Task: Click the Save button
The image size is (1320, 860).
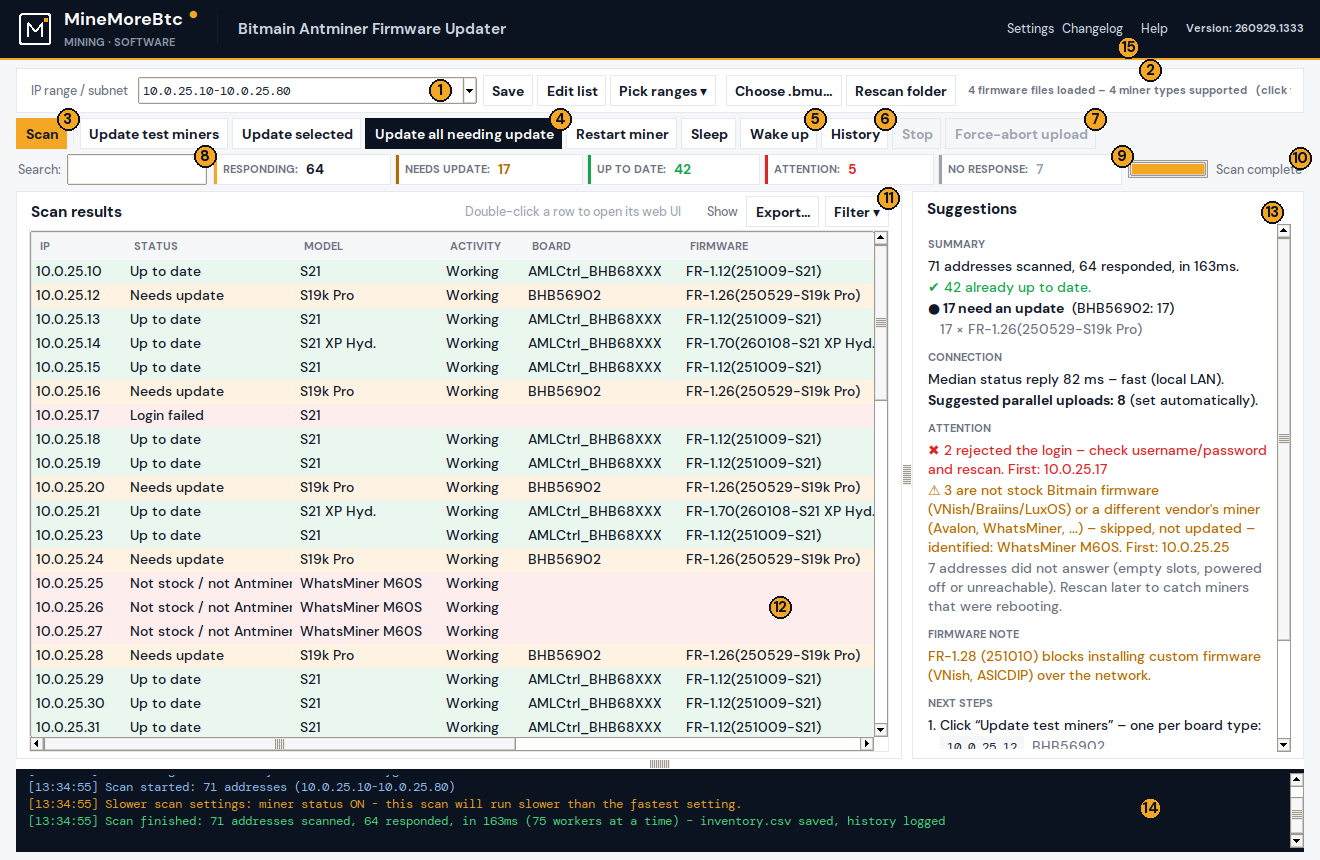Action: [508, 91]
